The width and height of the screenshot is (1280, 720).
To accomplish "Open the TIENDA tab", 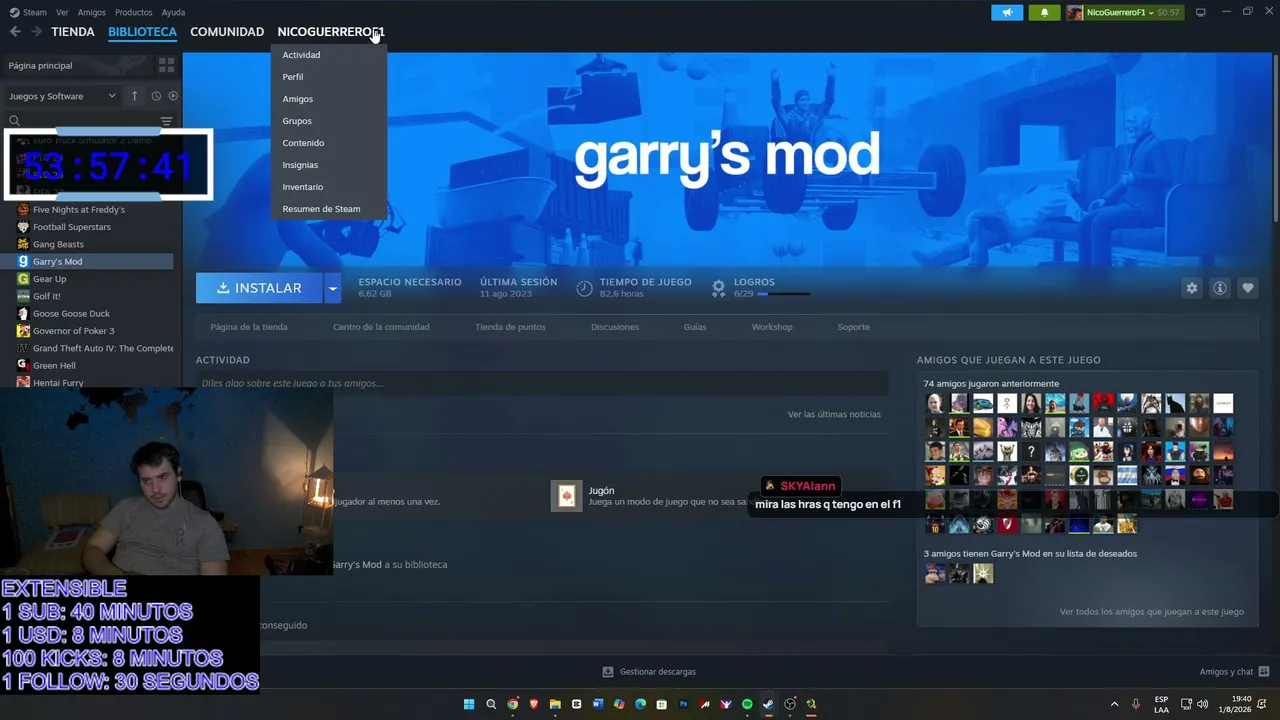I will tap(73, 32).
